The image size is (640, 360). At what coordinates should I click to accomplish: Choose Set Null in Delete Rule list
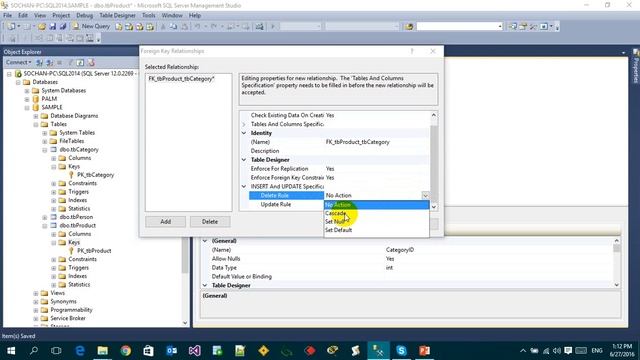point(376,221)
